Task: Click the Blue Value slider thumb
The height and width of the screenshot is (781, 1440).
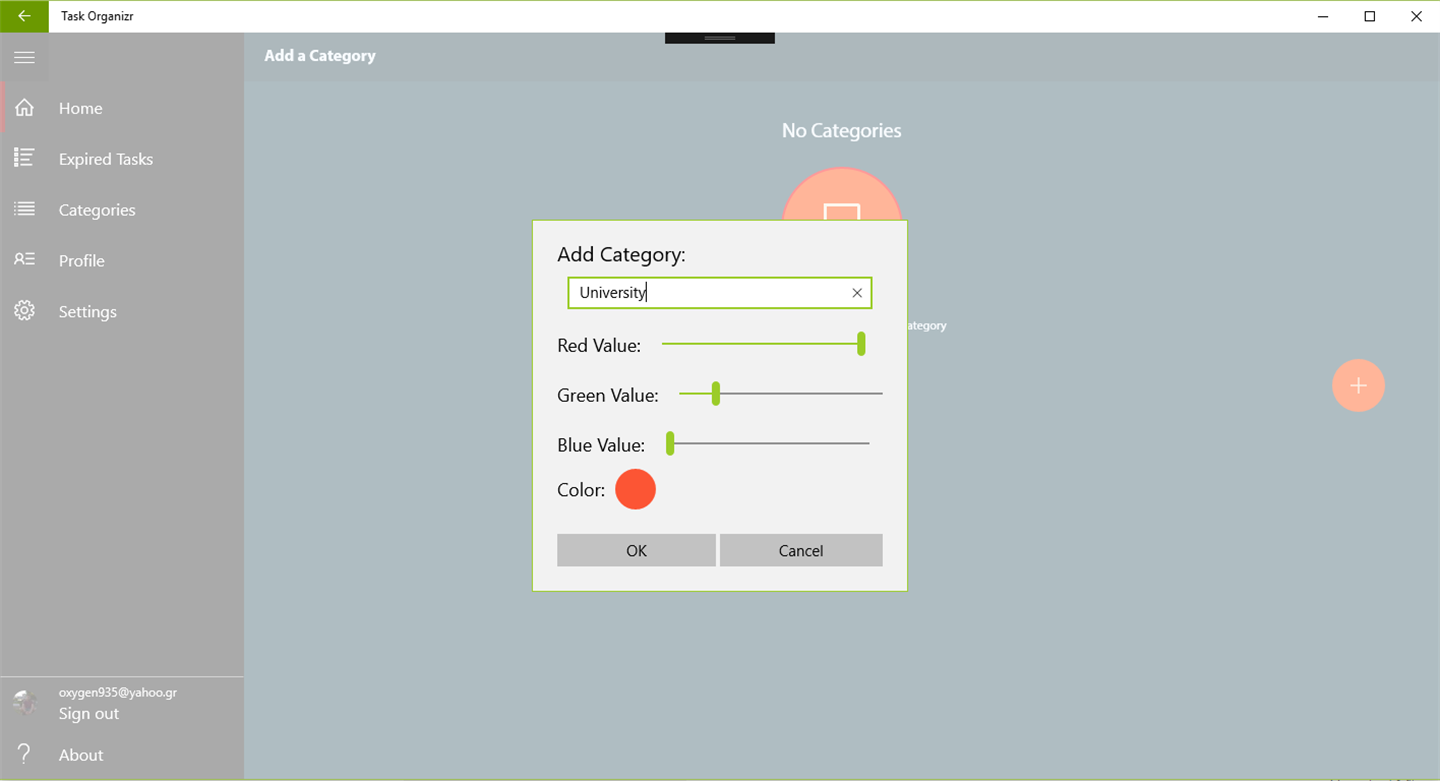Action: [x=670, y=443]
